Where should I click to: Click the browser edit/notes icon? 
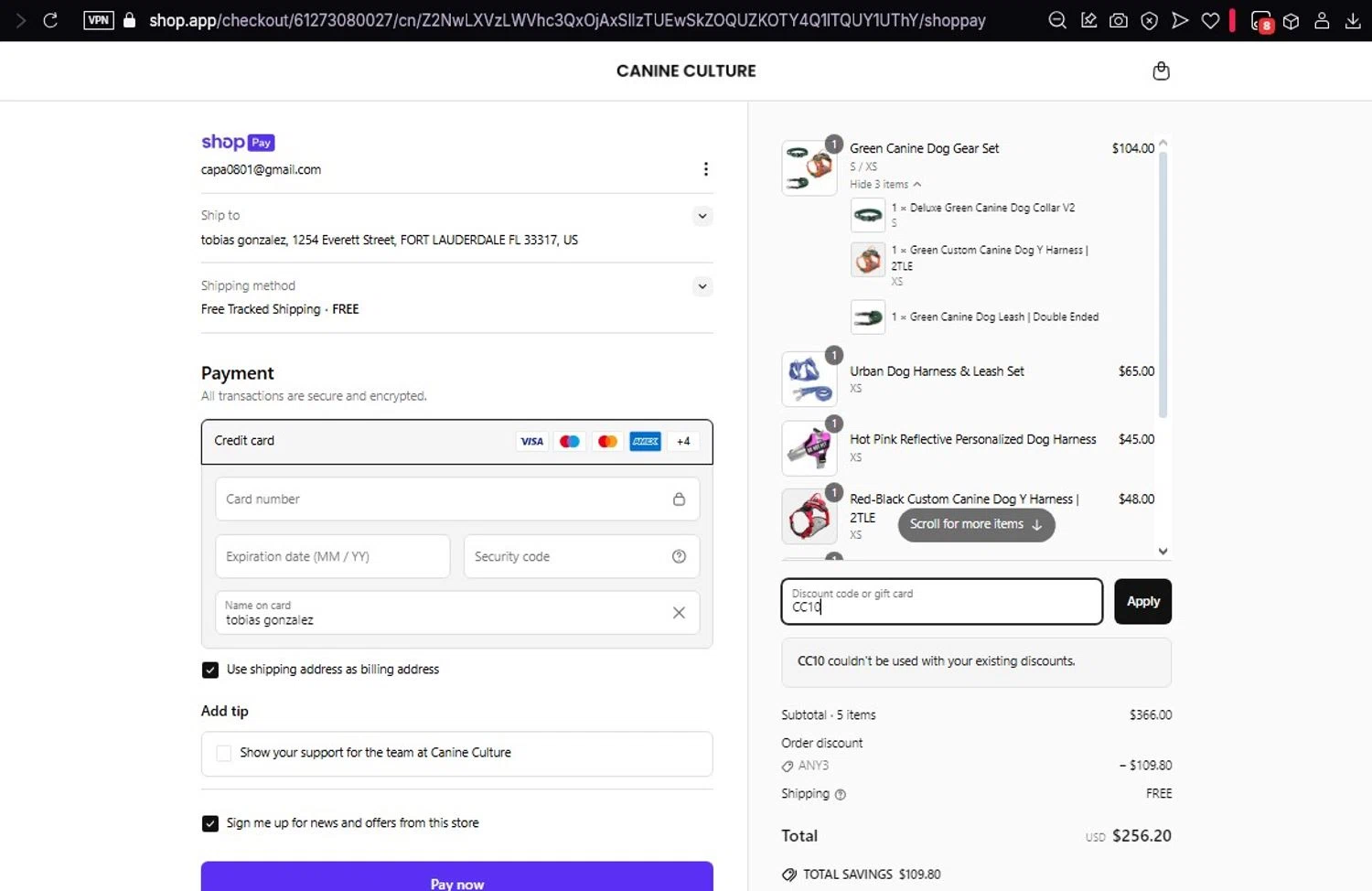click(1088, 20)
